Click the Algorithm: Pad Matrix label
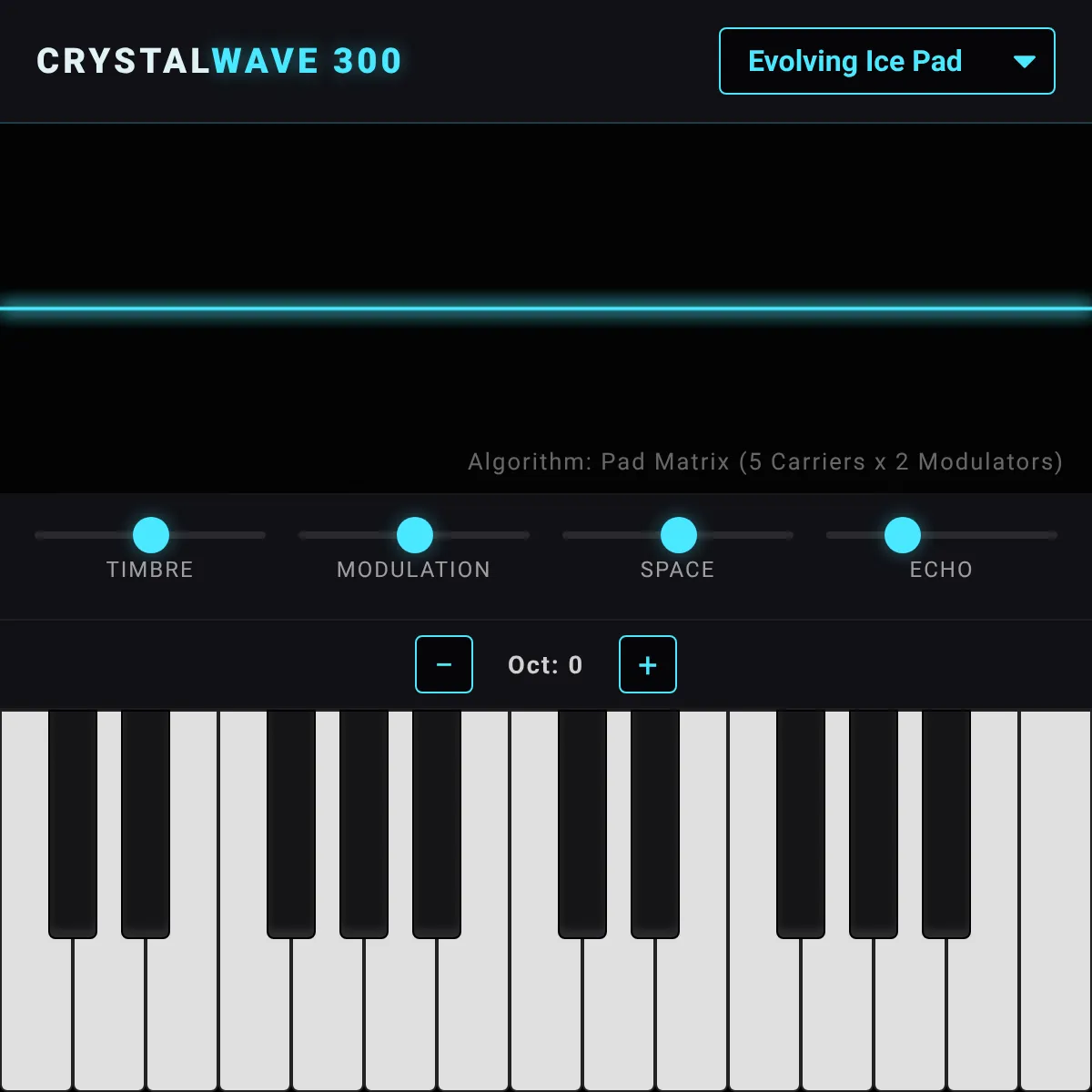This screenshot has width=1092, height=1092. point(765,461)
